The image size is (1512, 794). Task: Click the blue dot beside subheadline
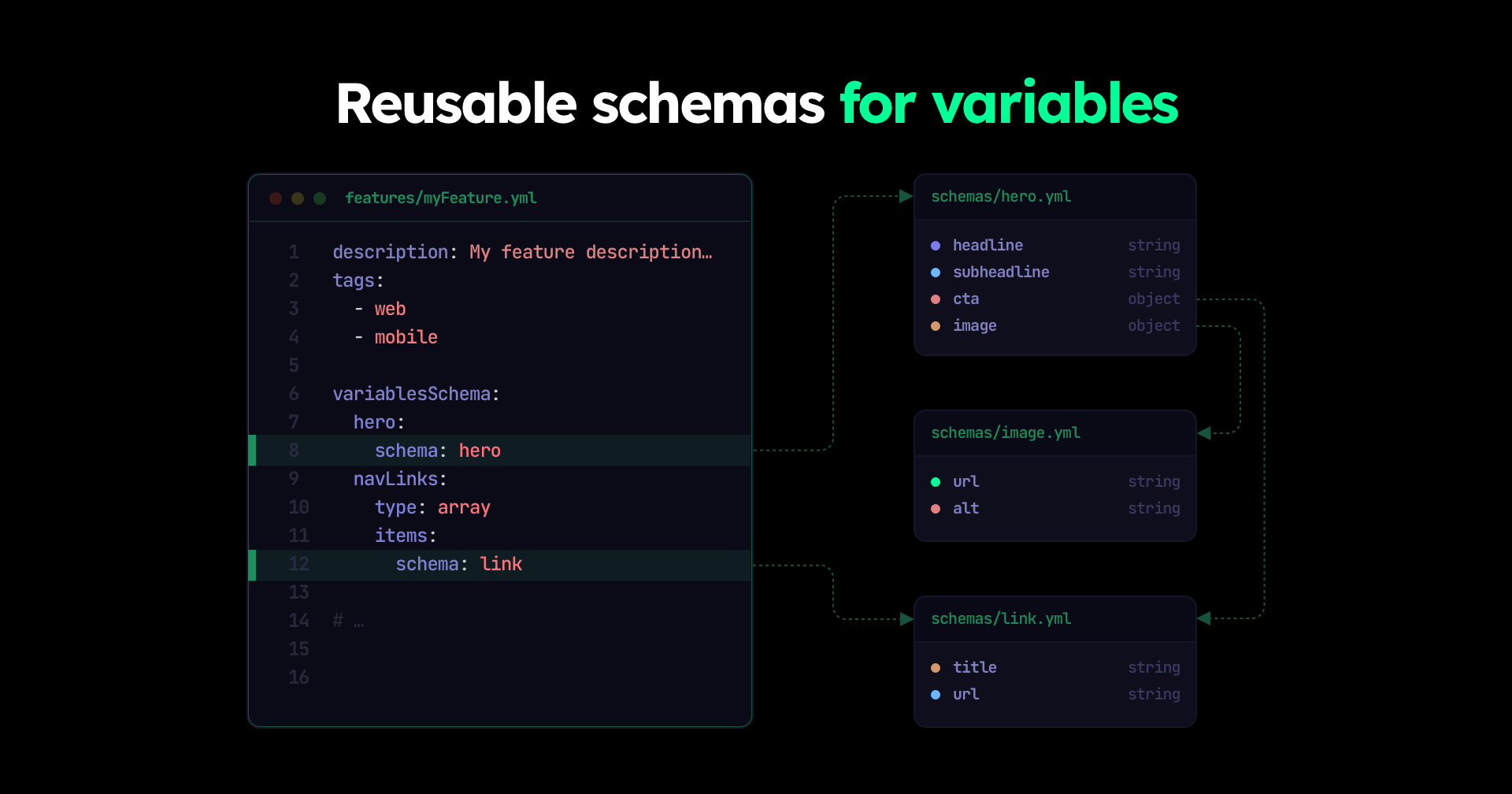[936, 273]
